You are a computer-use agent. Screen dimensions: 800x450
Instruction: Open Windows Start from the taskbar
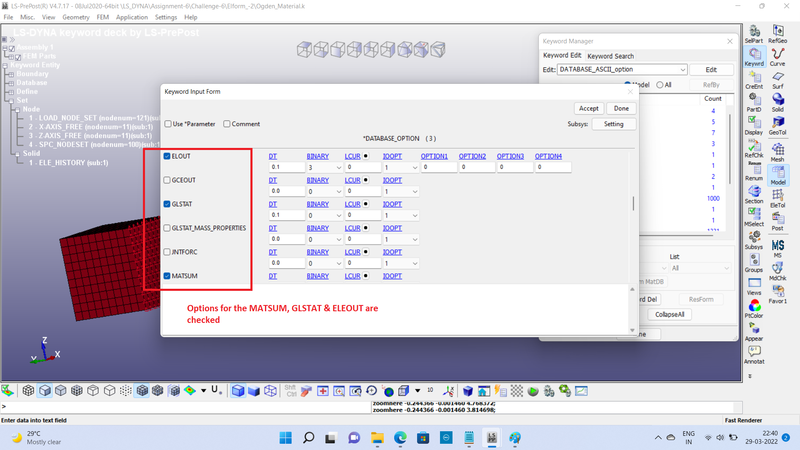[x=286, y=438]
